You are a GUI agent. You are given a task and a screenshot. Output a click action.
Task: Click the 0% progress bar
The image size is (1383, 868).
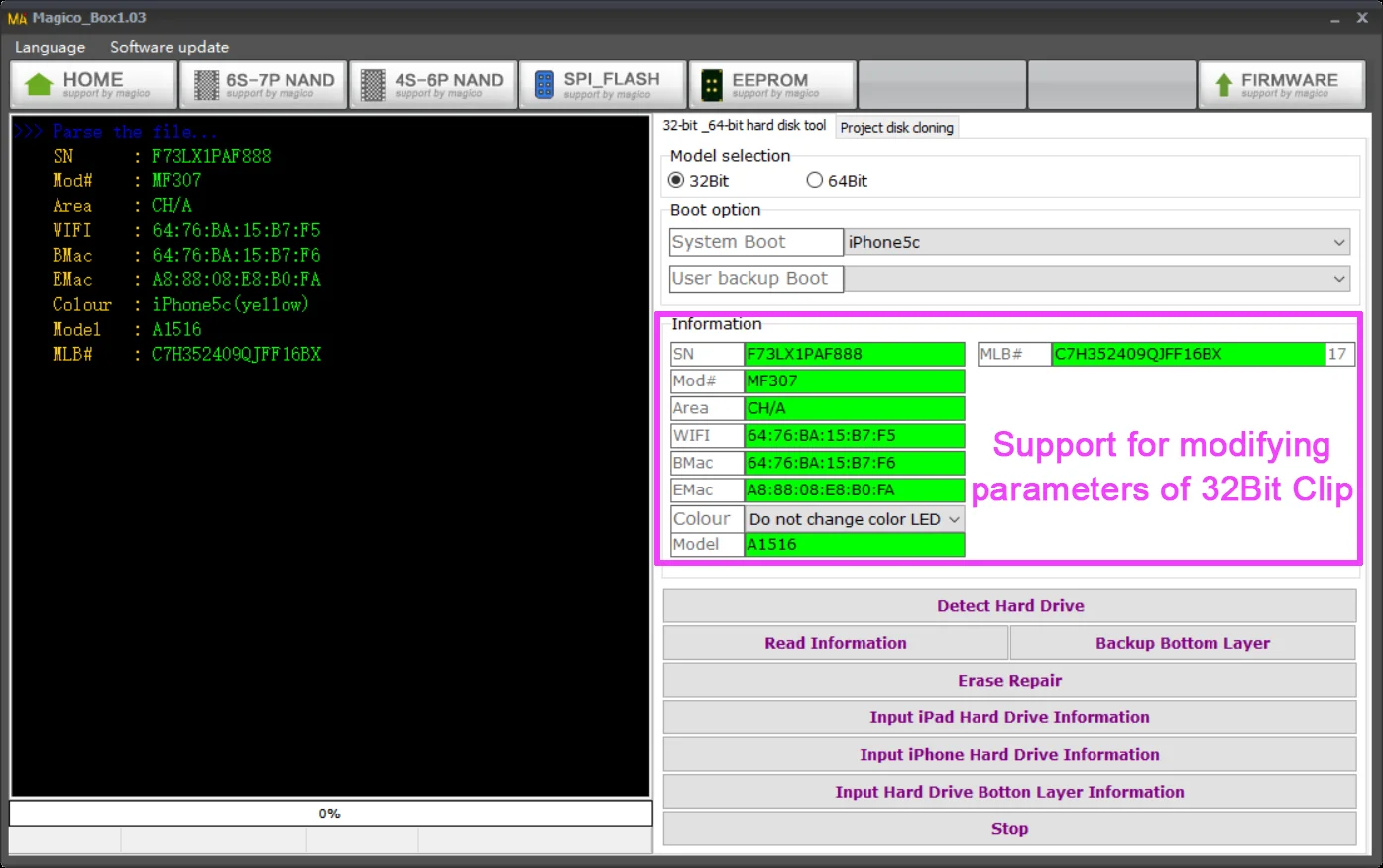(330, 814)
